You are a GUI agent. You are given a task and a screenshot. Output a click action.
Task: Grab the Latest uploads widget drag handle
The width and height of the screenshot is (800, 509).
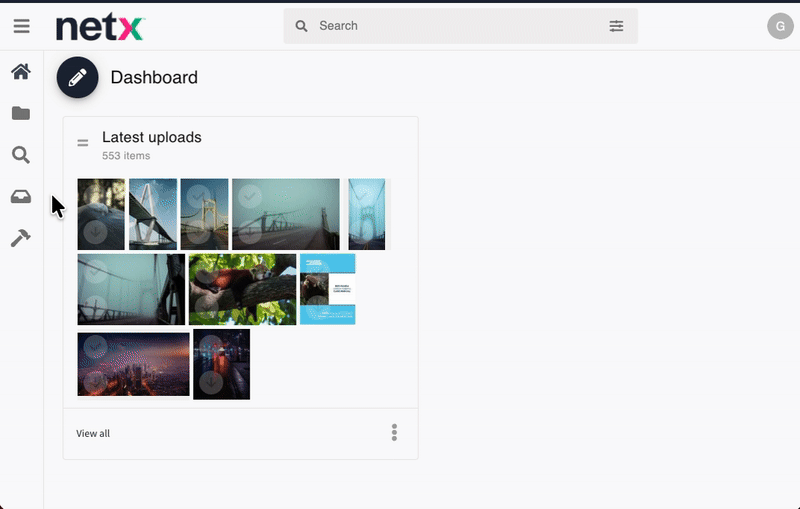(83, 143)
